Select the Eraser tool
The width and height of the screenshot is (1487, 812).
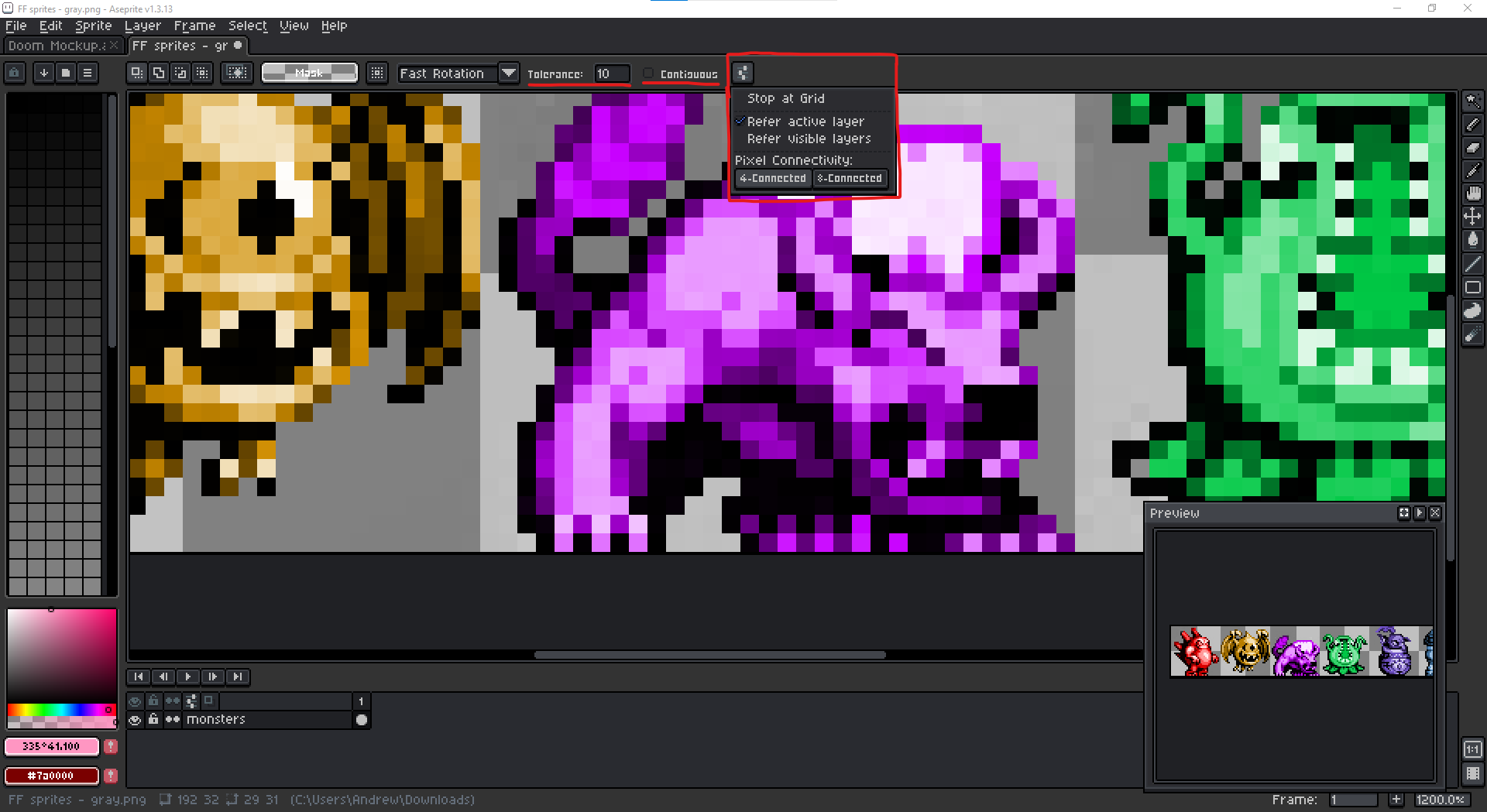[x=1473, y=147]
